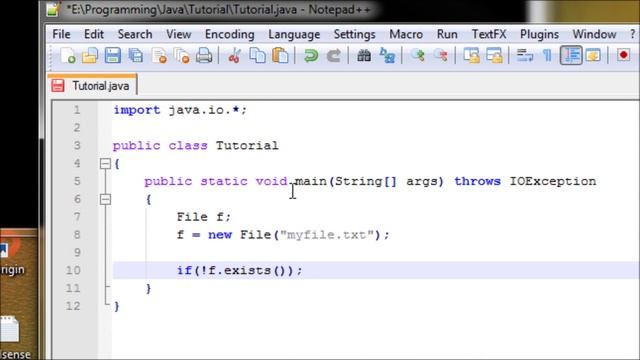Click the Copy toolbar icon
The image size is (640, 360).
(x=257, y=55)
